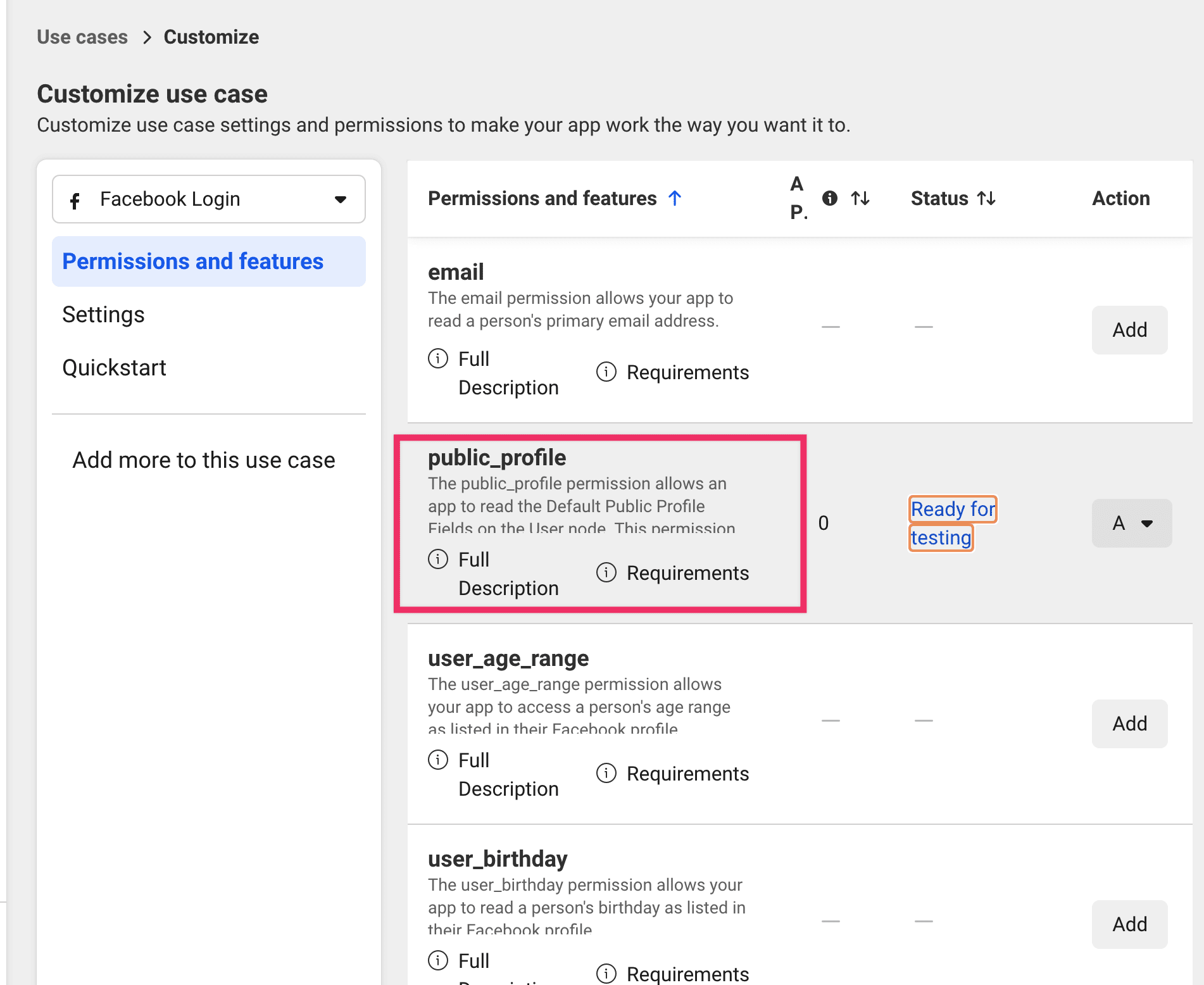This screenshot has width=1204, height=985.
Task: View user_age_range Full Description text
Action: [508, 774]
